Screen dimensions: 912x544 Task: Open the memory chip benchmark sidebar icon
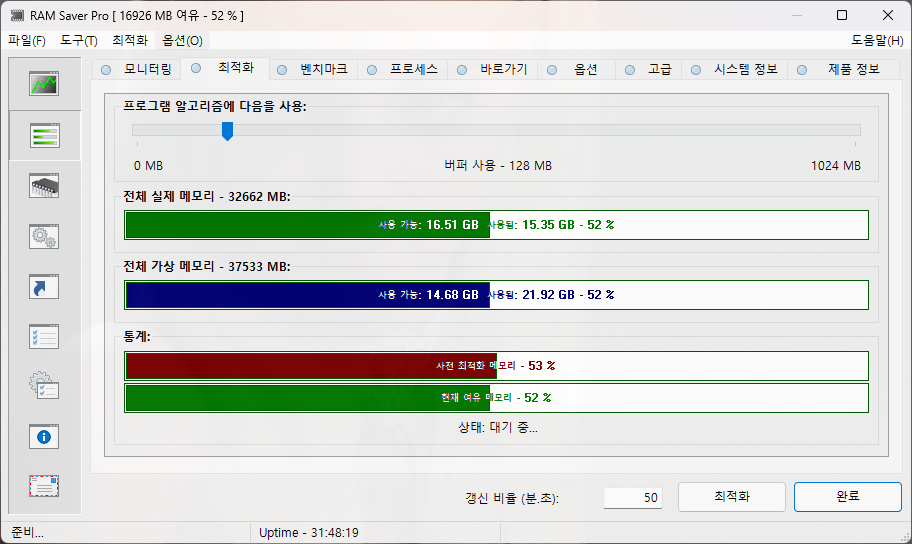(x=44, y=186)
